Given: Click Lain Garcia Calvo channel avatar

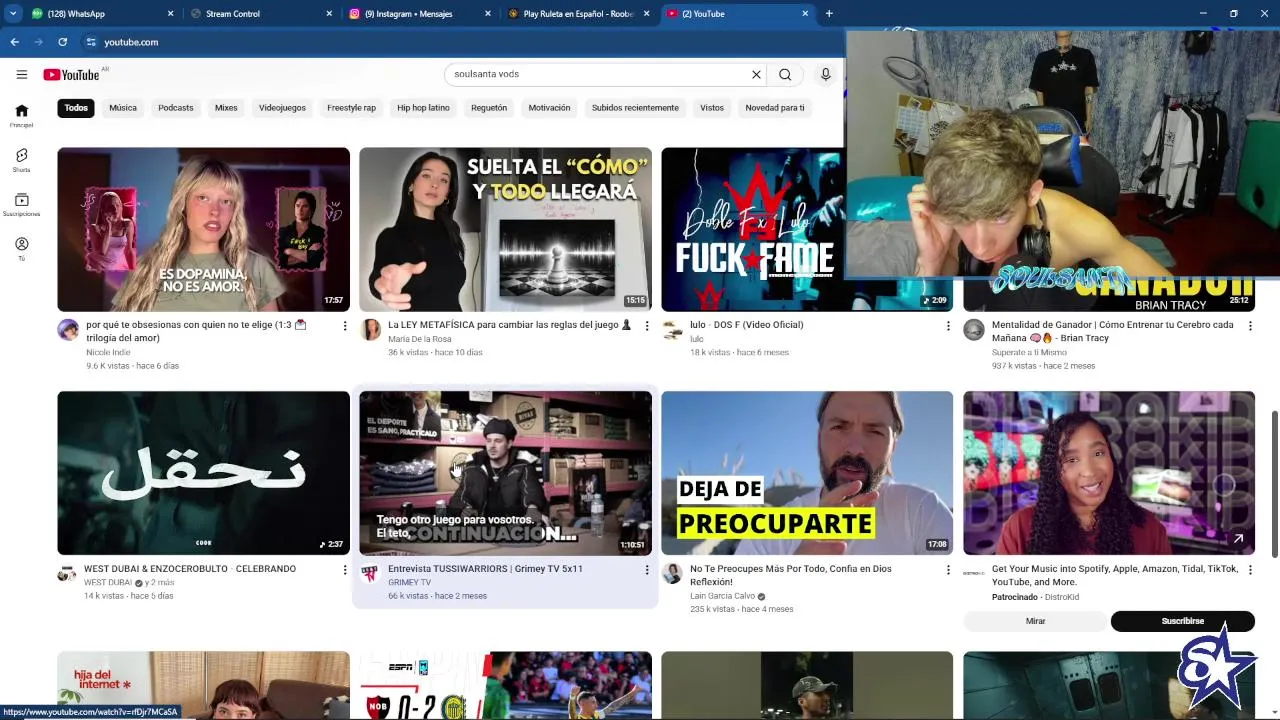Looking at the screenshot, I should pos(672,574).
